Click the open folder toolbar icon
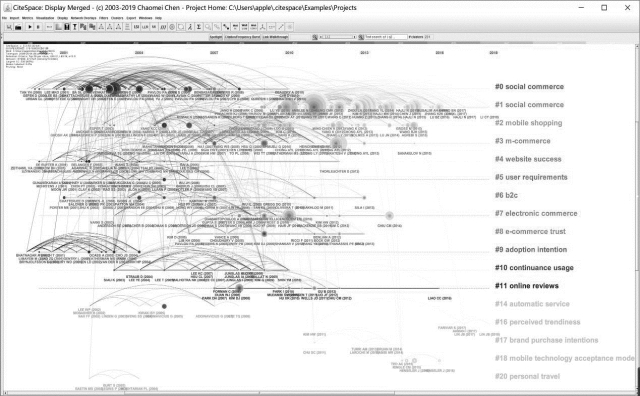The image size is (640, 396). (x=18, y=27)
